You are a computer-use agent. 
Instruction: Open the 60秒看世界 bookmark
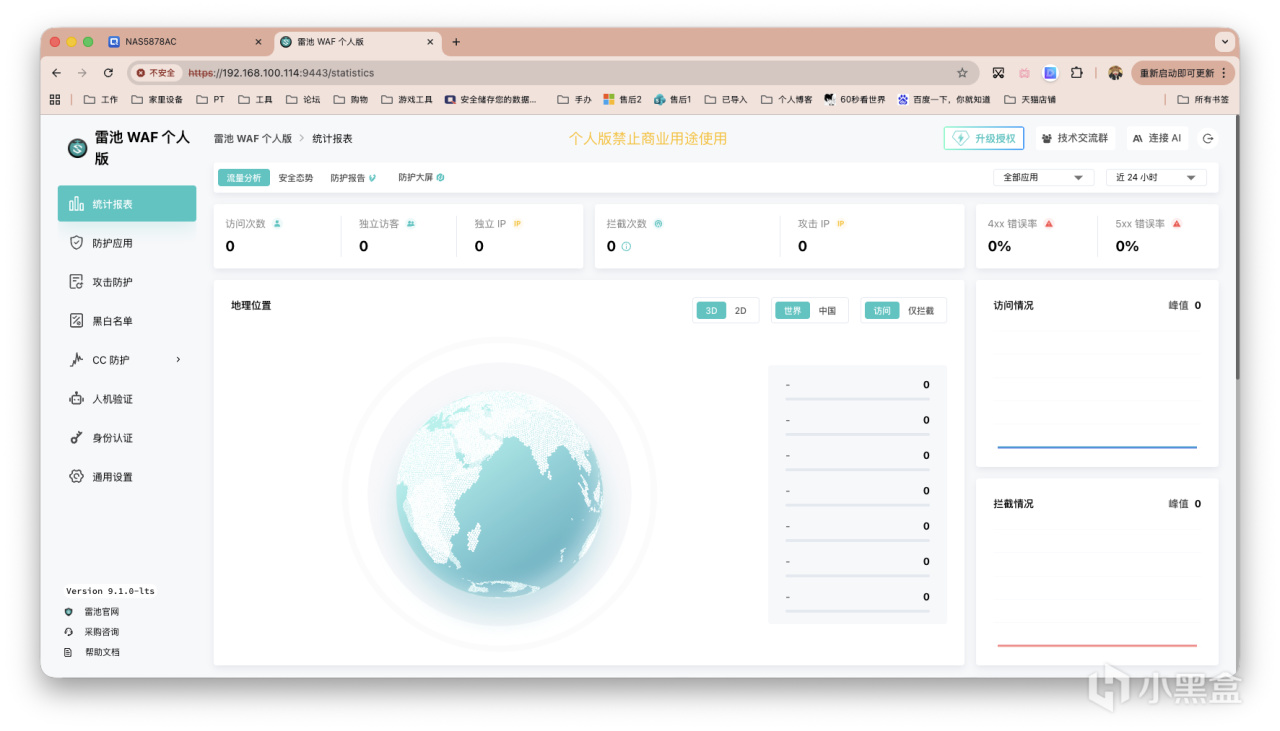coord(854,99)
